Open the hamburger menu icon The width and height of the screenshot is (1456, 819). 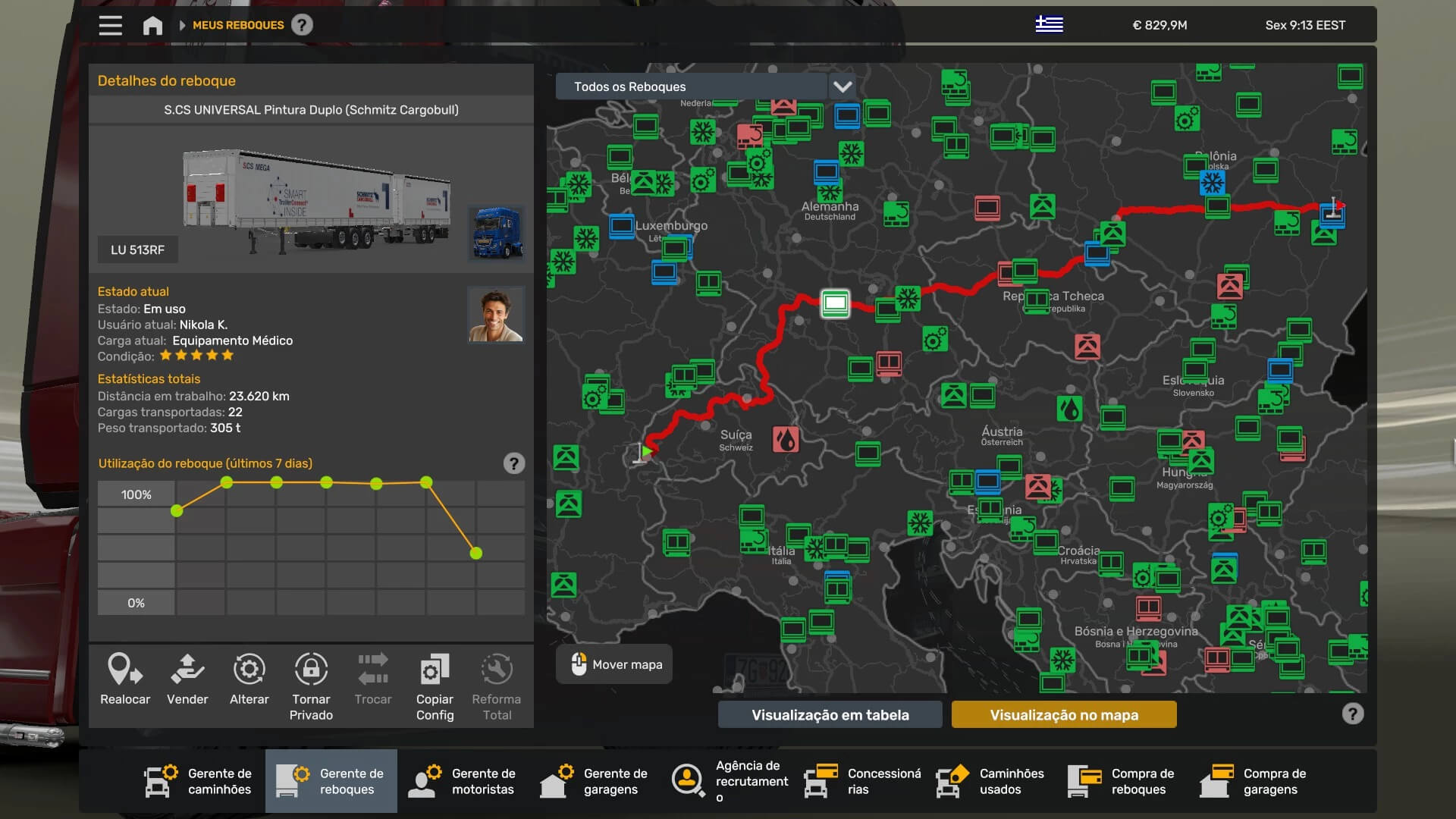(x=111, y=26)
